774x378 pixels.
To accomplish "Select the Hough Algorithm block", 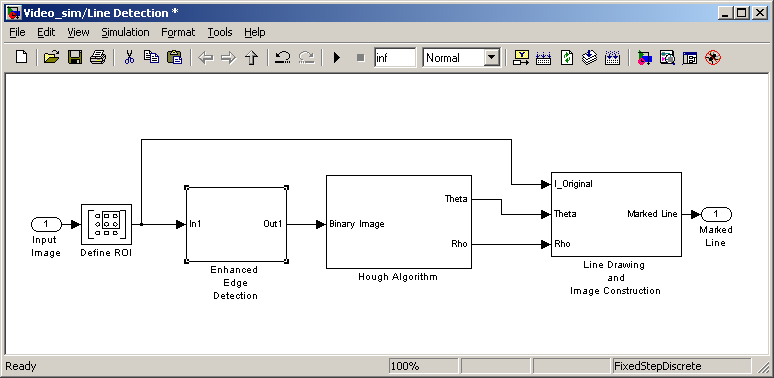I will 399,222.
